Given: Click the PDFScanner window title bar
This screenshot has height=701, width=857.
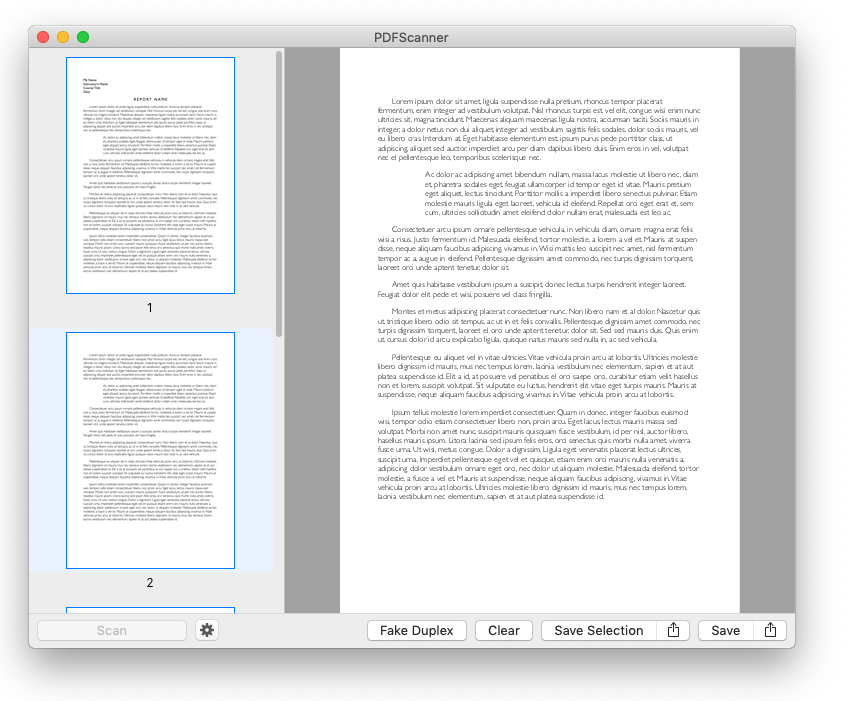Looking at the screenshot, I should [x=412, y=37].
